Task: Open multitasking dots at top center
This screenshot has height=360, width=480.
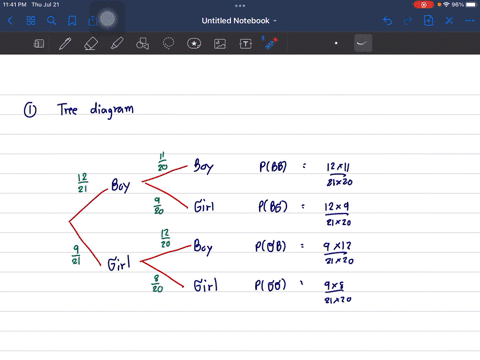Action: tap(240, 6)
